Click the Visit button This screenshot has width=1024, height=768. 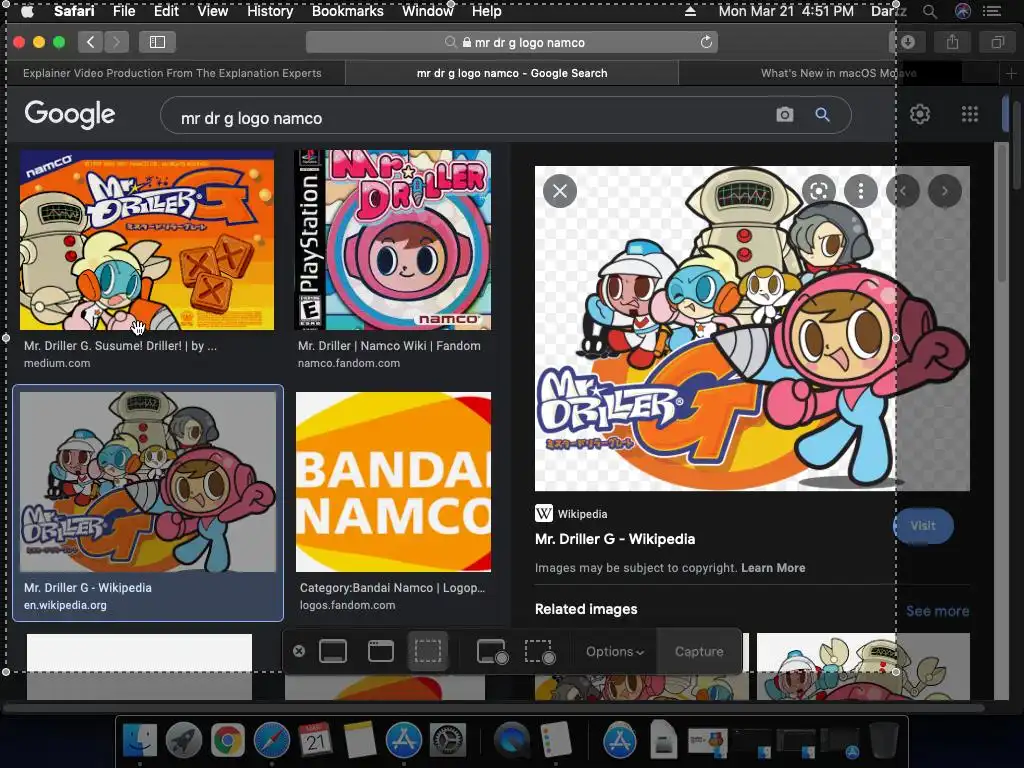(x=923, y=526)
